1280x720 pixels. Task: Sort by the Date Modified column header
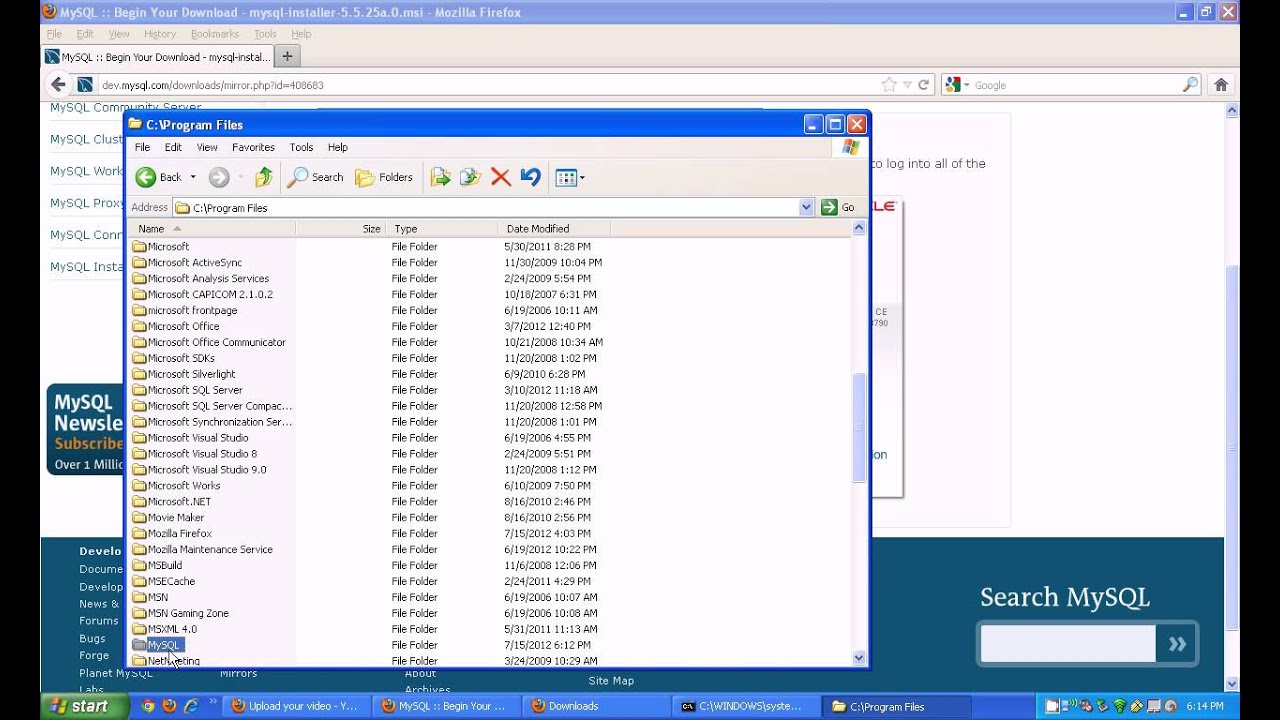pyautogui.click(x=555, y=229)
